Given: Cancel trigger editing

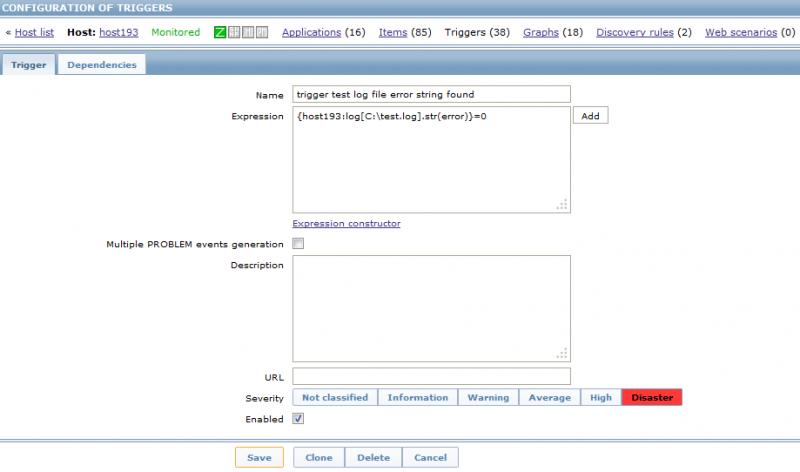Looking at the screenshot, I should (x=430, y=458).
